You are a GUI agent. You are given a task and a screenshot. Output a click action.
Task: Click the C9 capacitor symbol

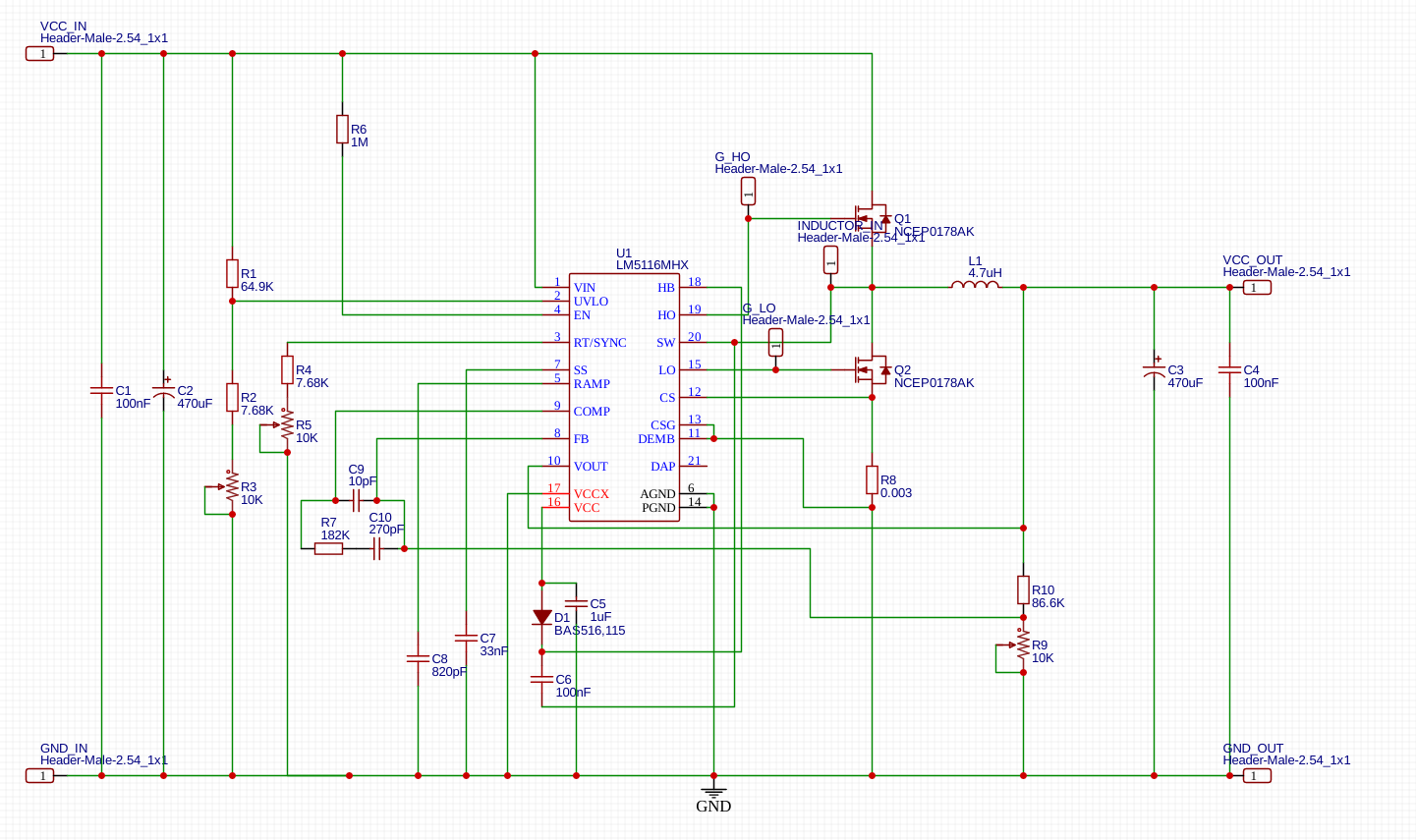[x=356, y=500]
